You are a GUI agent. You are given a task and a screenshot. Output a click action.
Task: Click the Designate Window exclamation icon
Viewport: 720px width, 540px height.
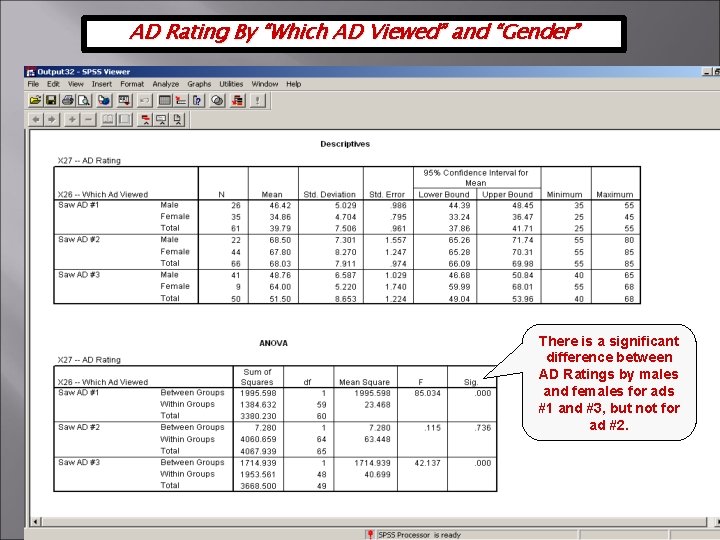coord(258,100)
